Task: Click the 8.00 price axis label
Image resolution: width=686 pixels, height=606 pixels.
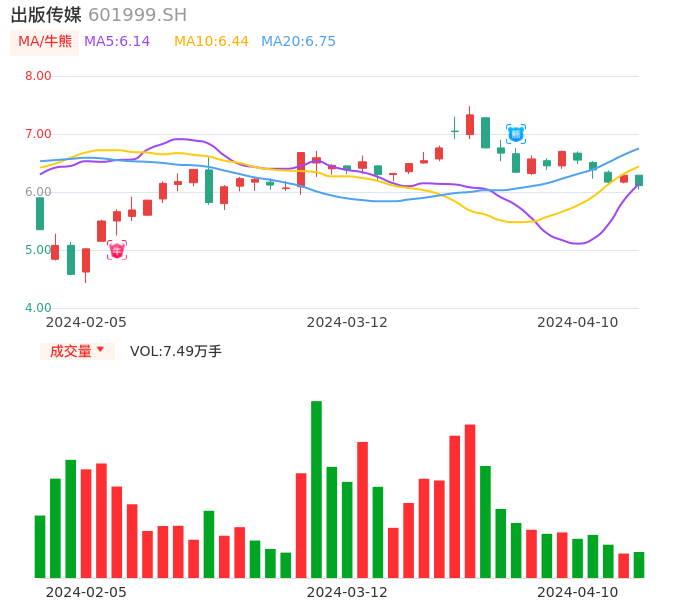Action: click(x=38, y=76)
